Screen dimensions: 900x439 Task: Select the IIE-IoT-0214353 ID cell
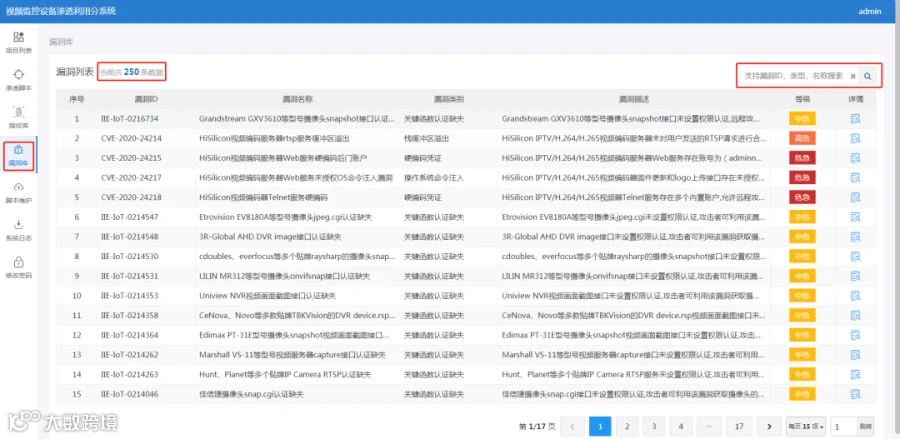[x=130, y=296]
